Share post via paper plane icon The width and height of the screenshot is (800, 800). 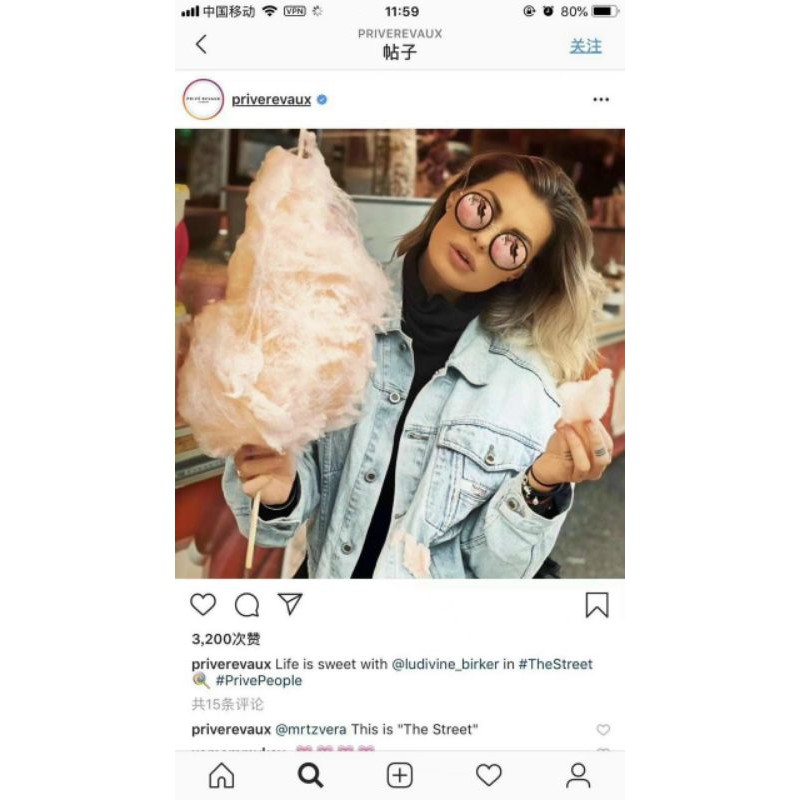click(x=290, y=604)
